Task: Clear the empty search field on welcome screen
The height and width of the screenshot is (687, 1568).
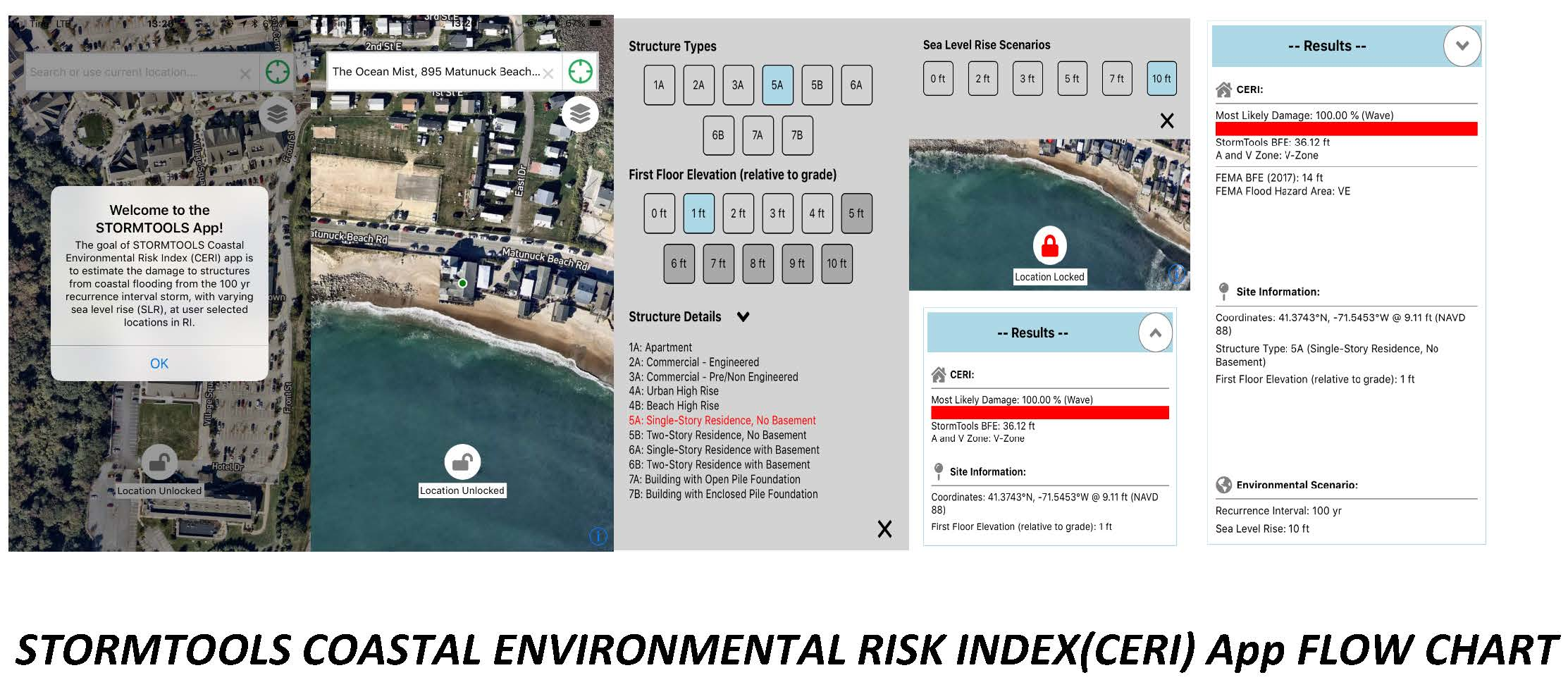Action: [245, 73]
